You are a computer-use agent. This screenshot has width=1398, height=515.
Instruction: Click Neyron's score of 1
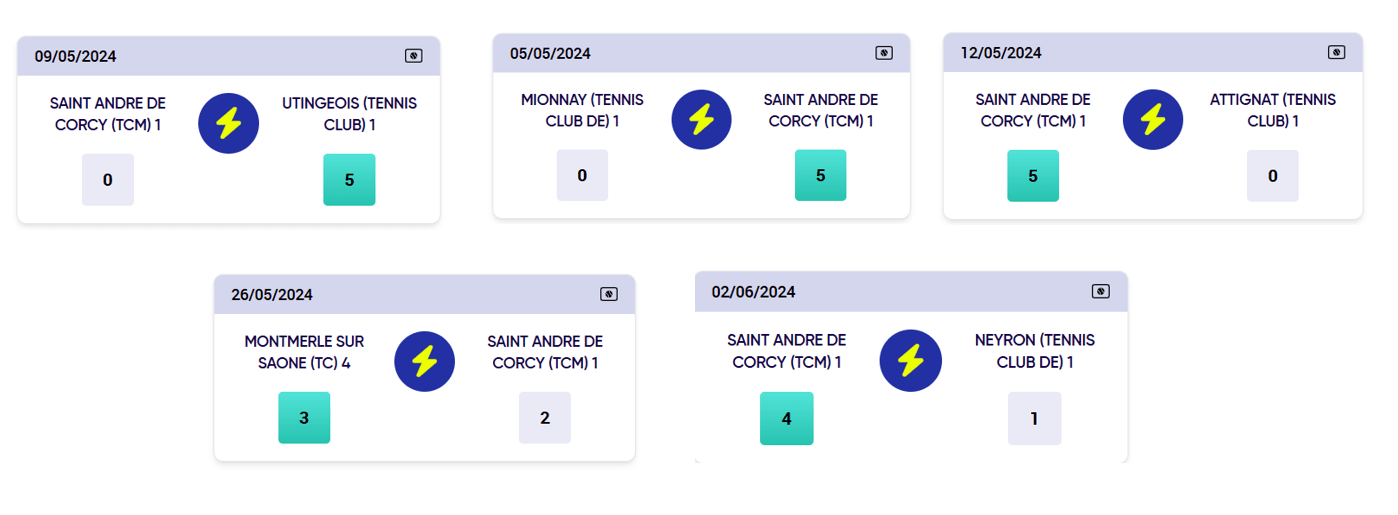click(x=1034, y=418)
